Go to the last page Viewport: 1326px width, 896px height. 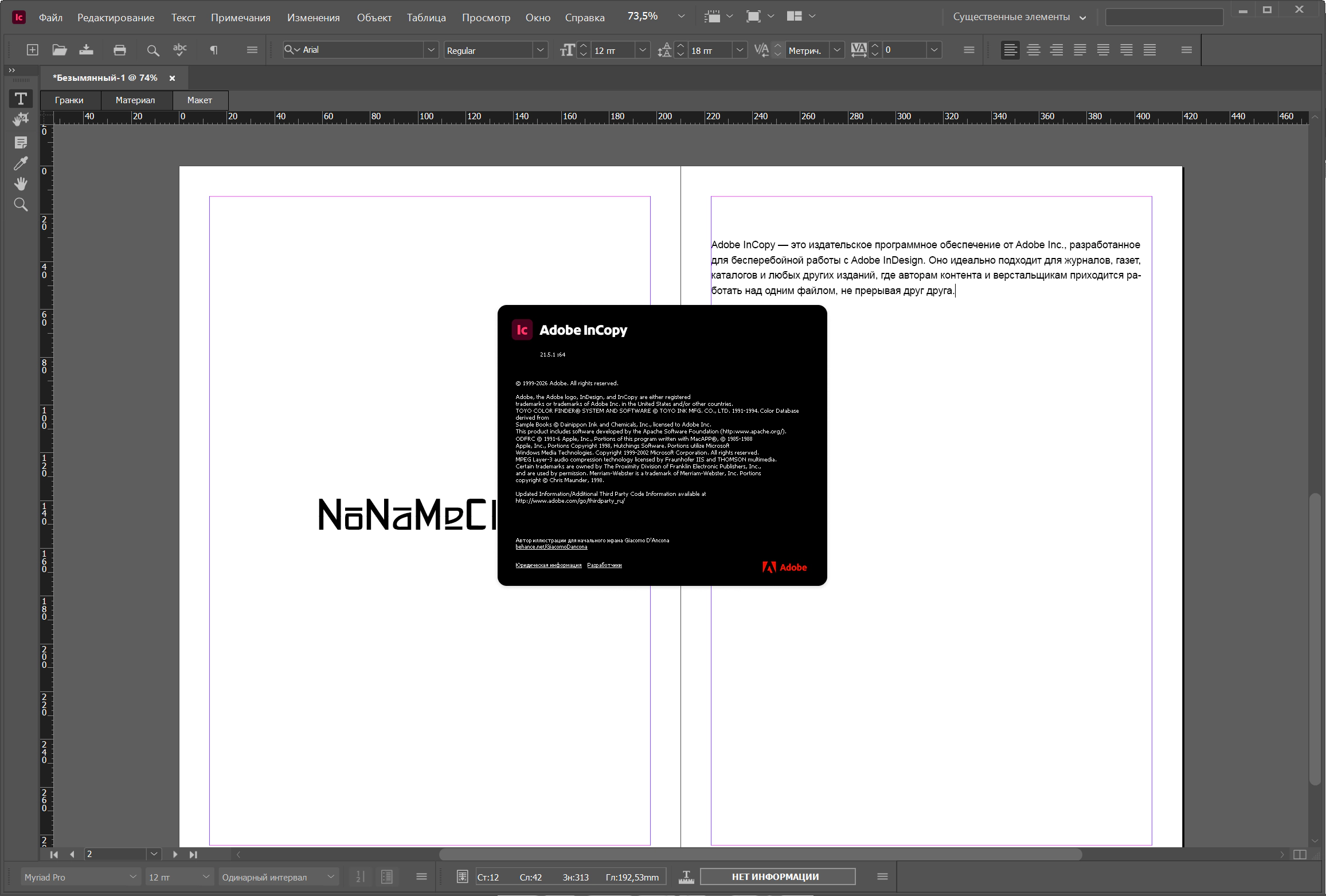pos(193,854)
